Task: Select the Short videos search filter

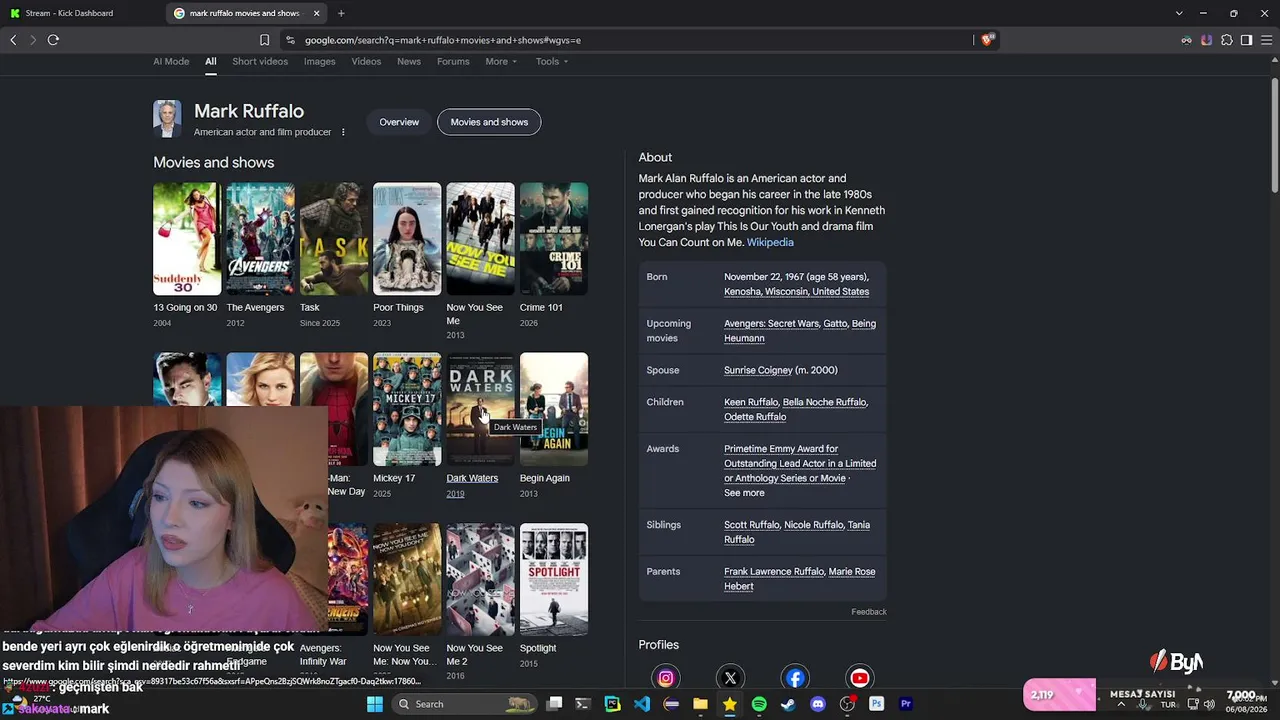Action: 260,62
